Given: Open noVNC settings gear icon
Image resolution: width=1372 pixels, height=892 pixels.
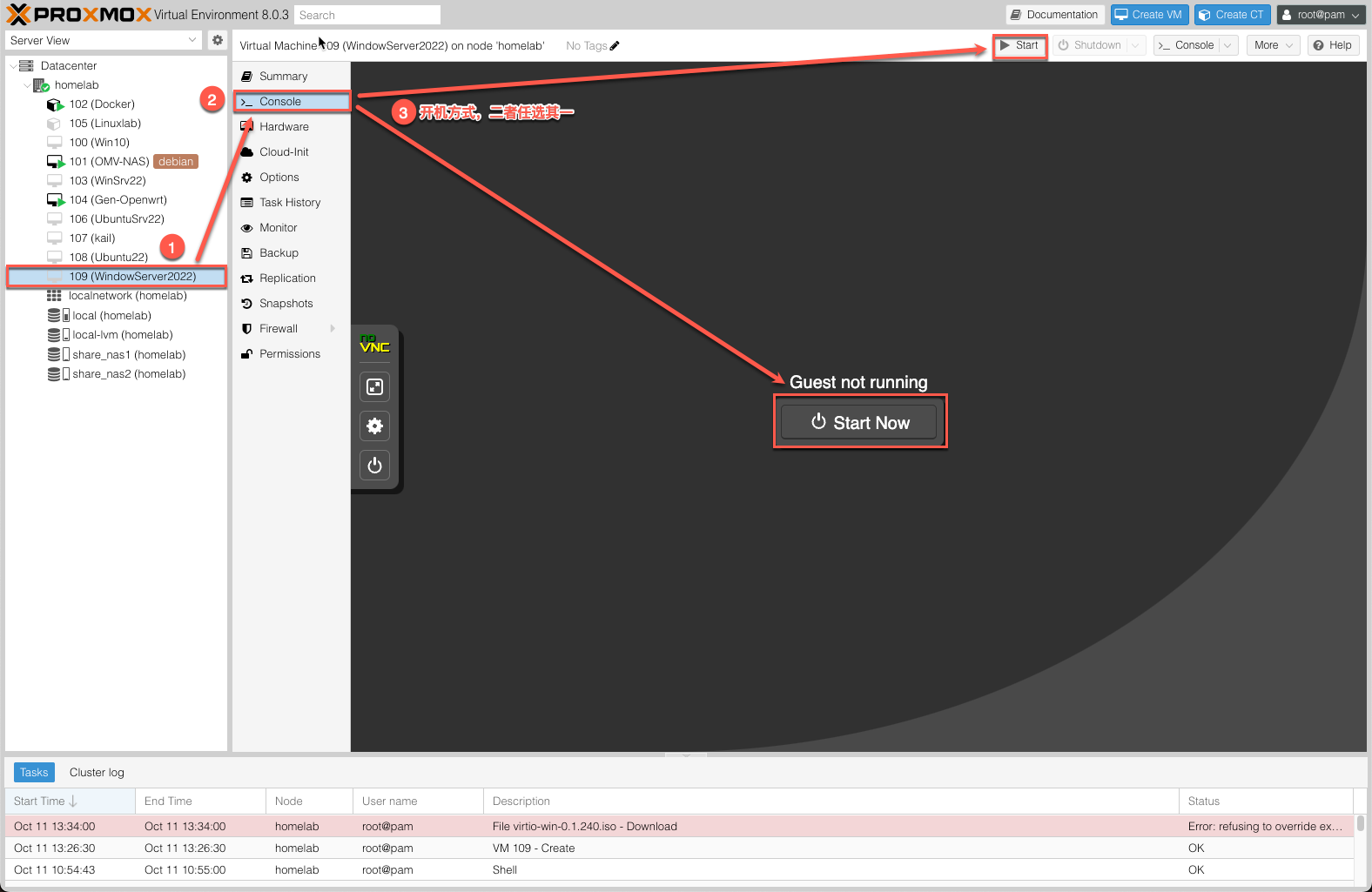Looking at the screenshot, I should tap(375, 426).
